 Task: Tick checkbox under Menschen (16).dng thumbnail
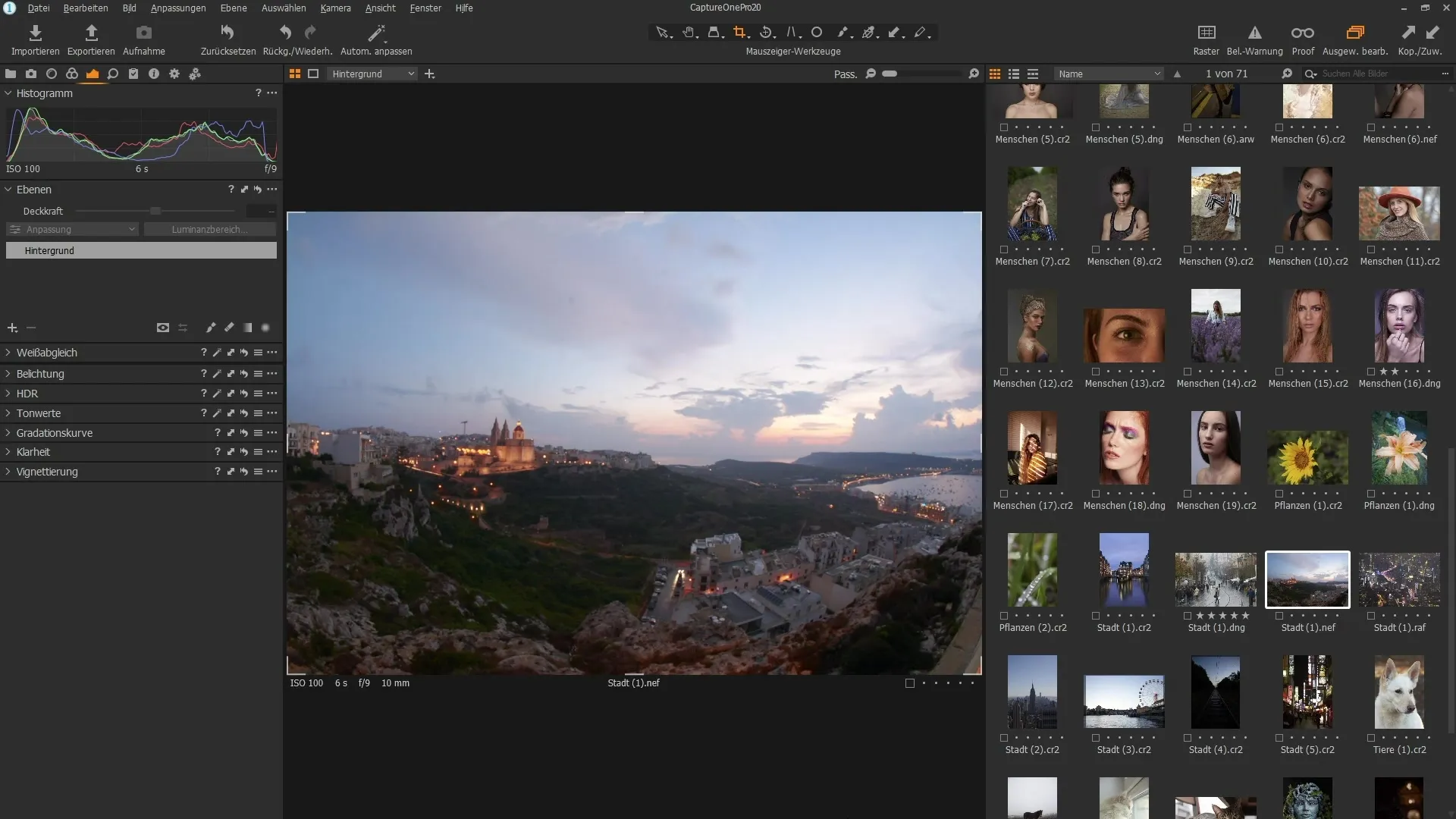(x=1371, y=372)
